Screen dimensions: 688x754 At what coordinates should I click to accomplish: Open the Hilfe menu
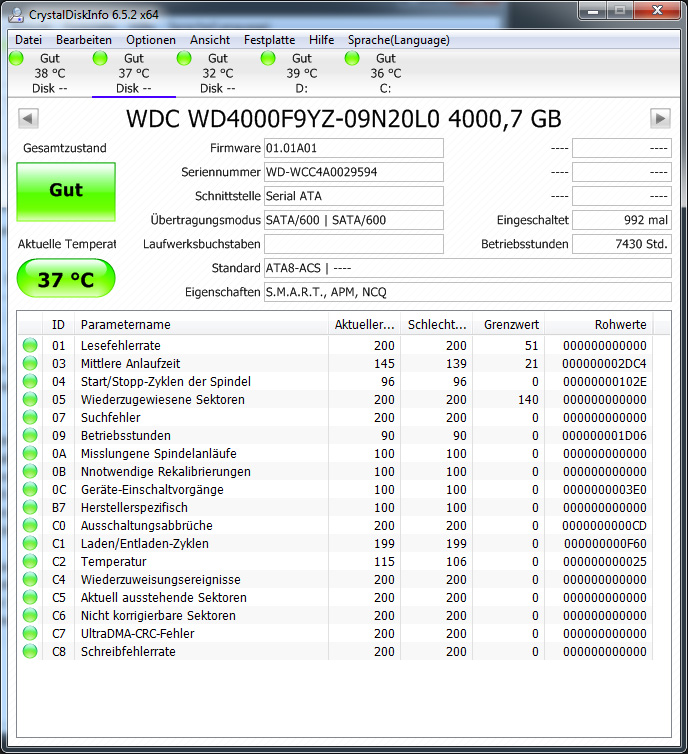tap(321, 40)
